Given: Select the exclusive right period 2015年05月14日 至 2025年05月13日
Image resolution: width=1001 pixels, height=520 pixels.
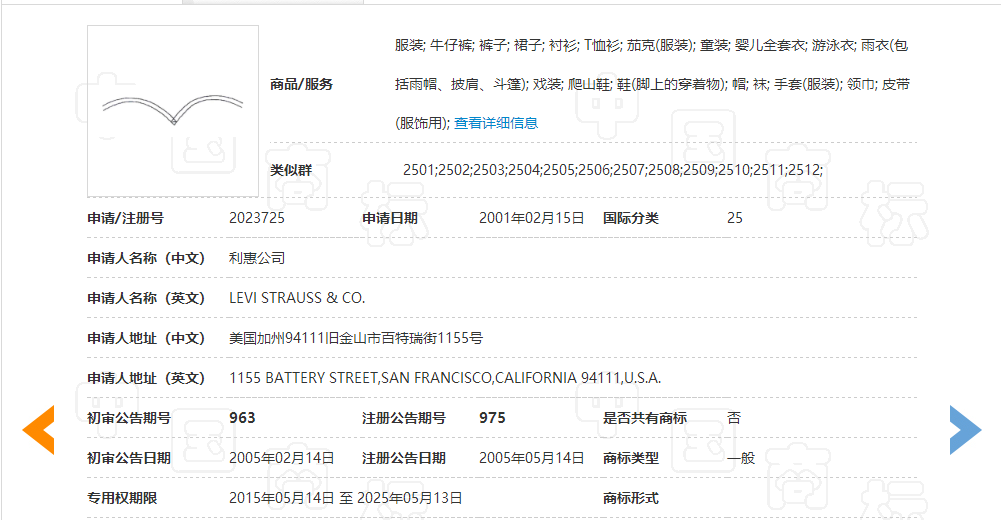Looking at the screenshot, I should (345, 498).
